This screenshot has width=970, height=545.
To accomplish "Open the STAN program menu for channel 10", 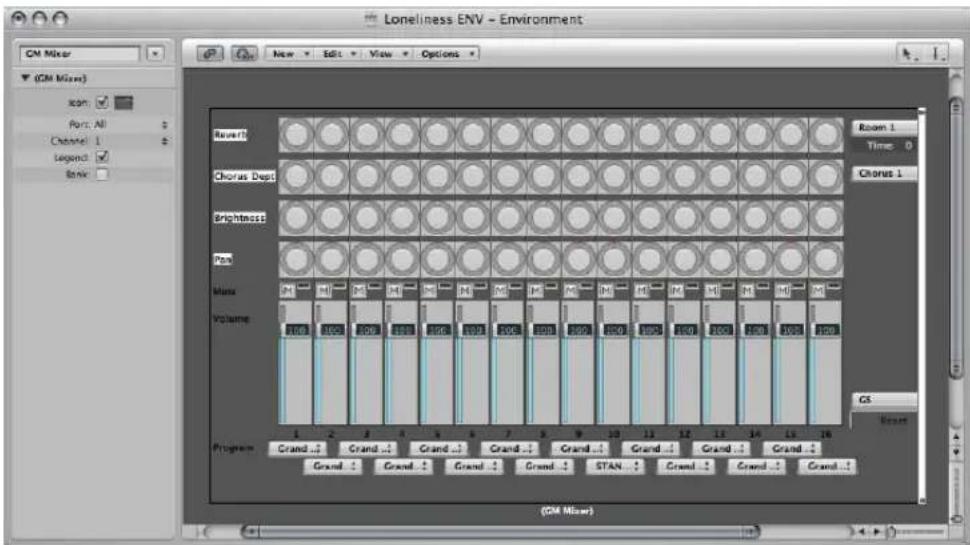I will coord(616,466).
